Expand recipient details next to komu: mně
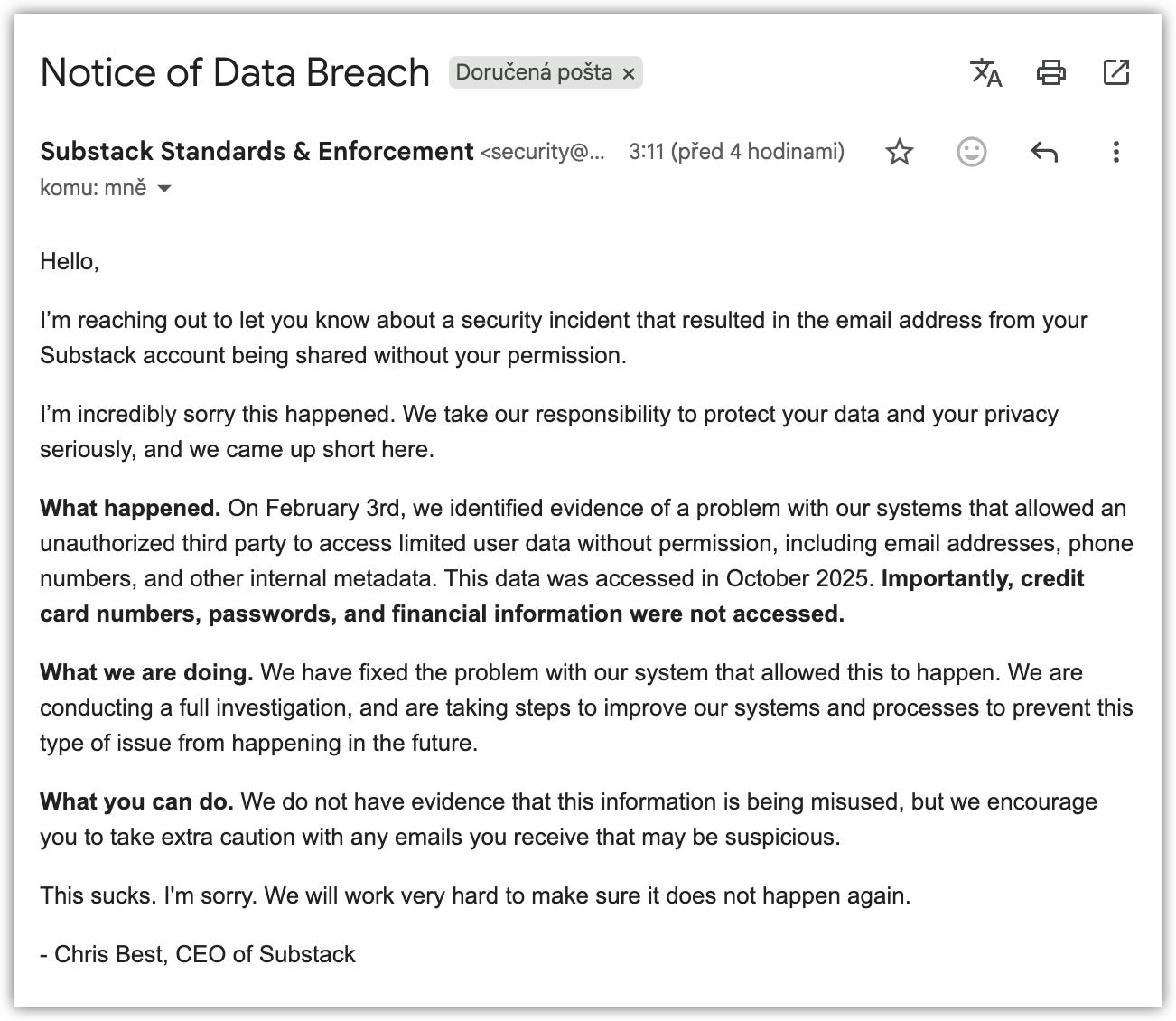The height and width of the screenshot is (1021, 1176). coord(164,189)
